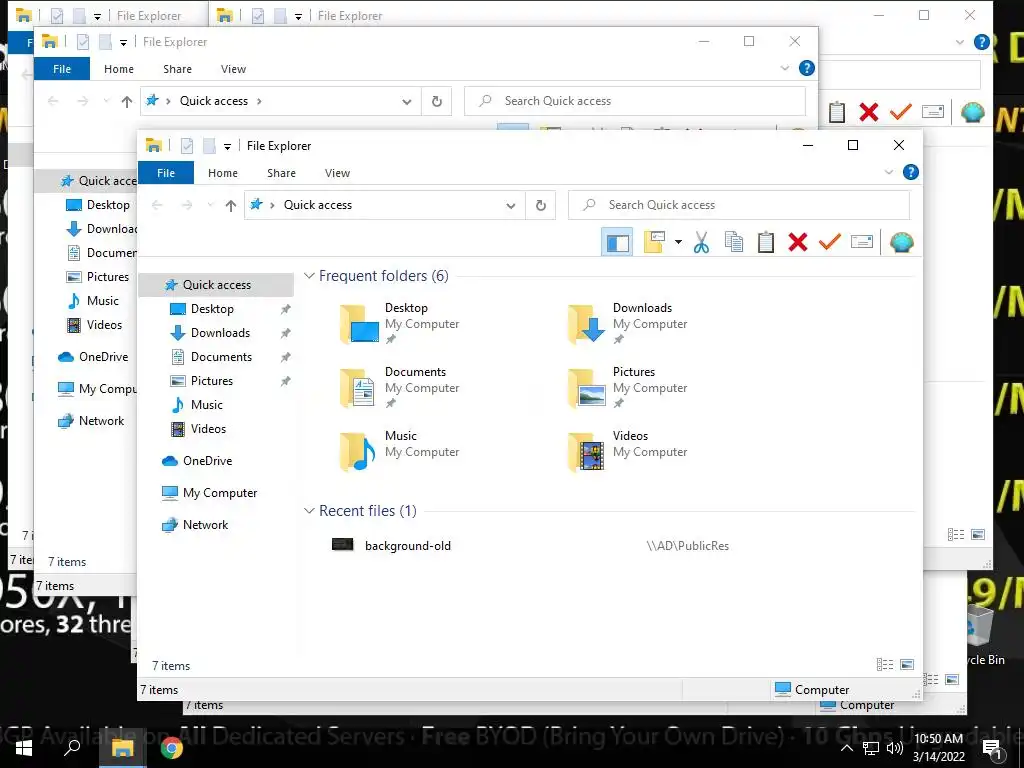Screen dimensions: 1024x768
Task: Select OneDrive in front window navigation tree
Action: [208, 461]
